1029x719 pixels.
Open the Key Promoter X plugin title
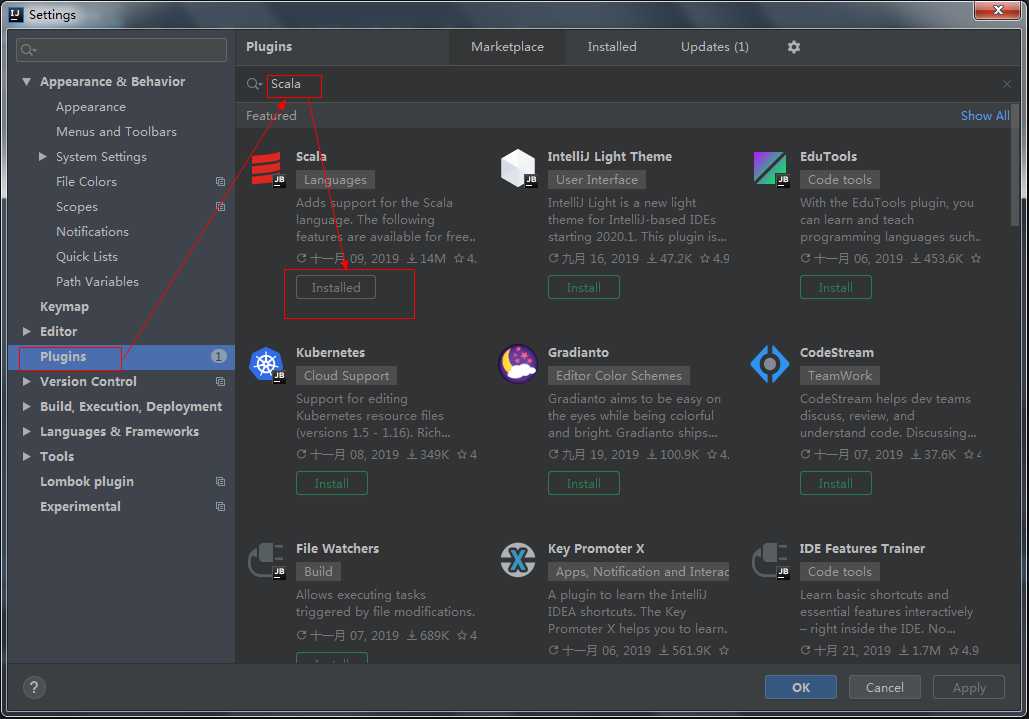(596, 548)
